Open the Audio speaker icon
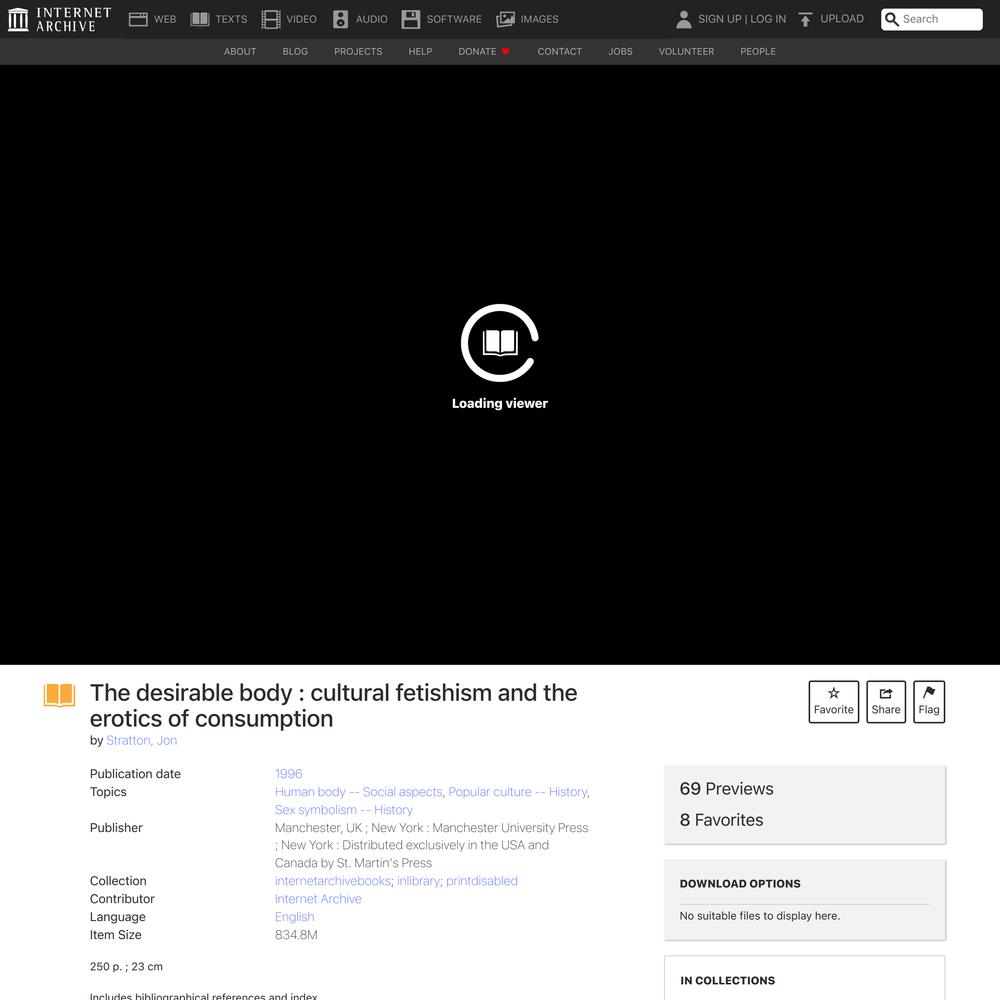The width and height of the screenshot is (1000, 1000). tap(341, 19)
